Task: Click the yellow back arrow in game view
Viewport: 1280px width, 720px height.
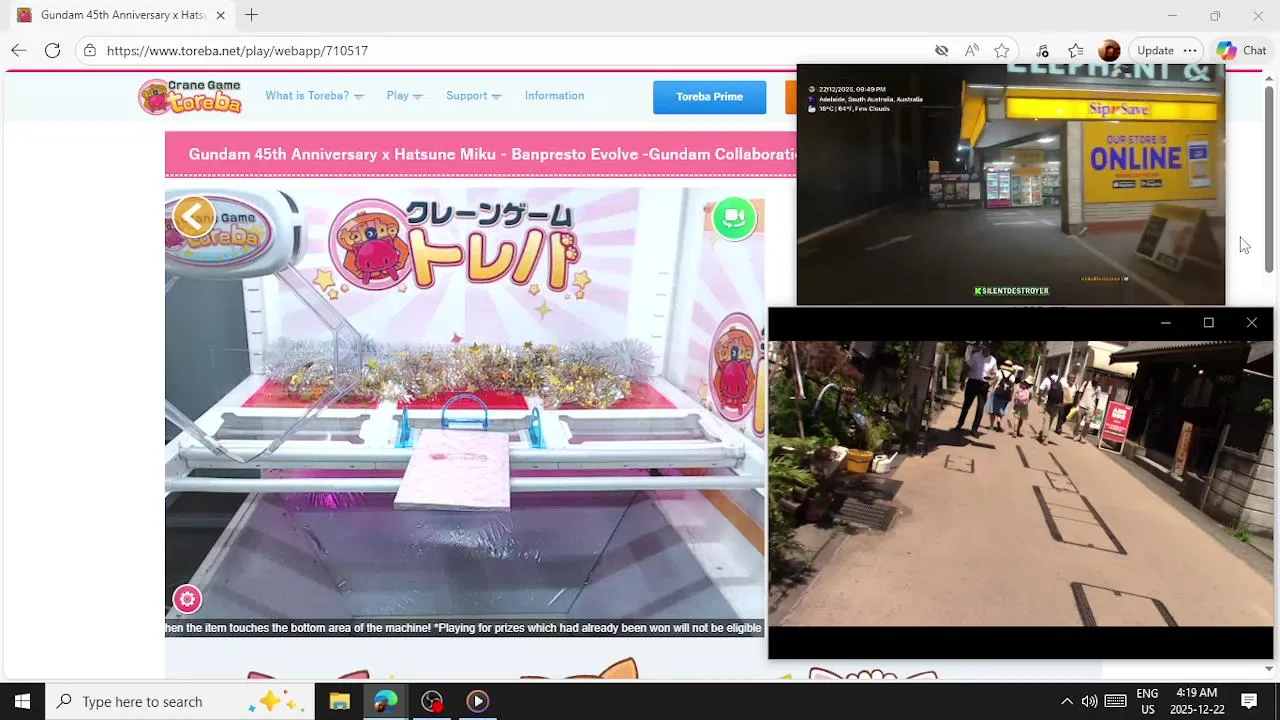Action: (x=193, y=216)
